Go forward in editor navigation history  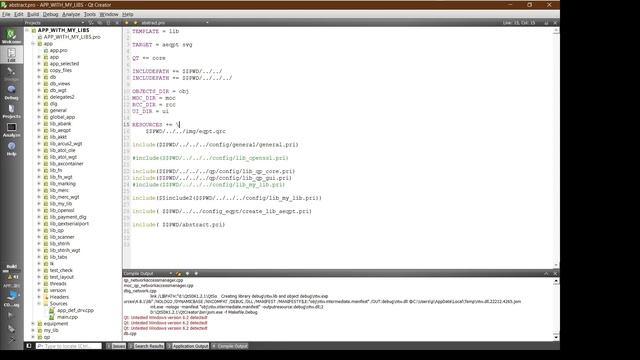pos(135,23)
